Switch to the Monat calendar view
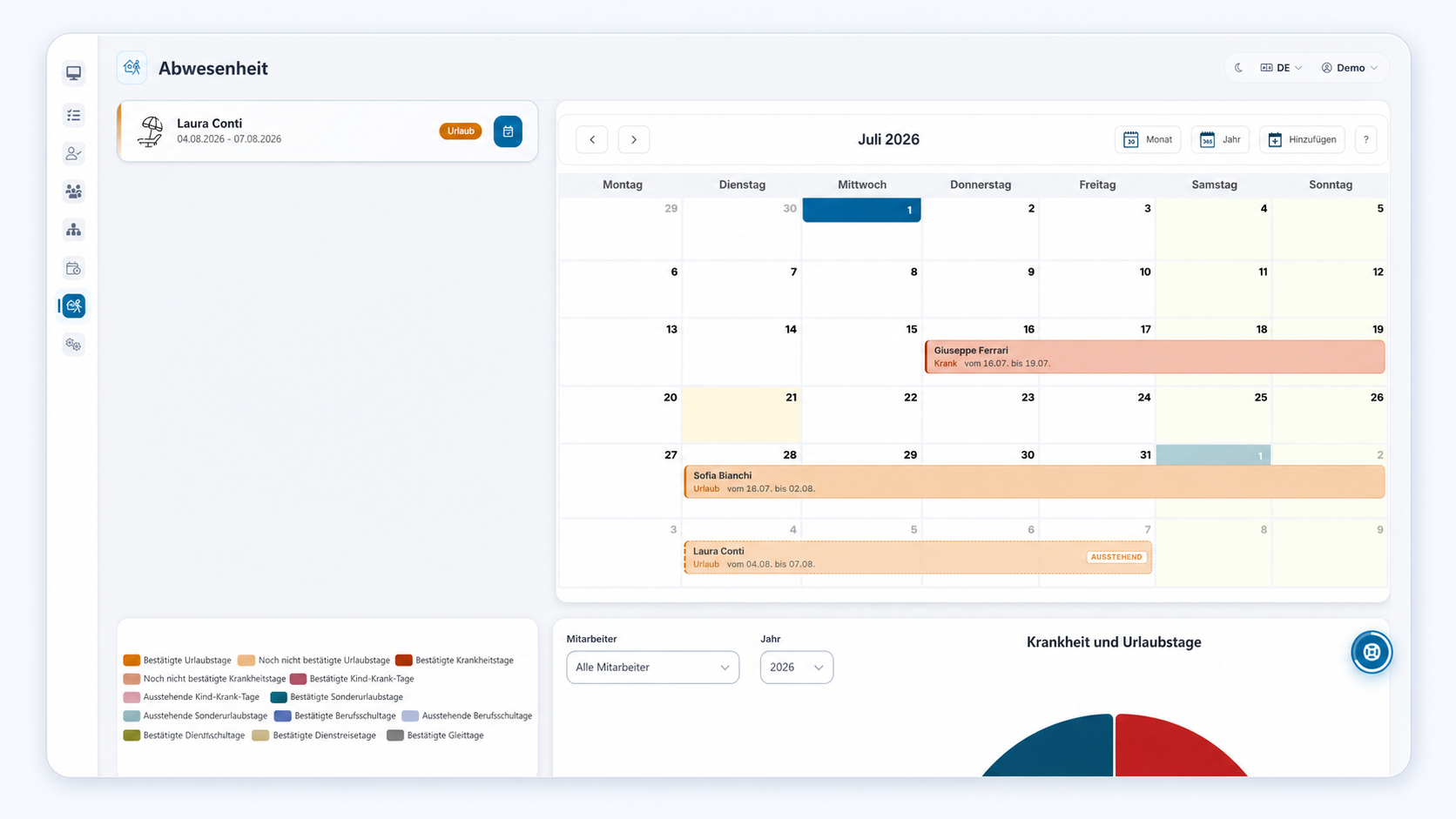The image size is (1456, 819). click(x=1148, y=139)
